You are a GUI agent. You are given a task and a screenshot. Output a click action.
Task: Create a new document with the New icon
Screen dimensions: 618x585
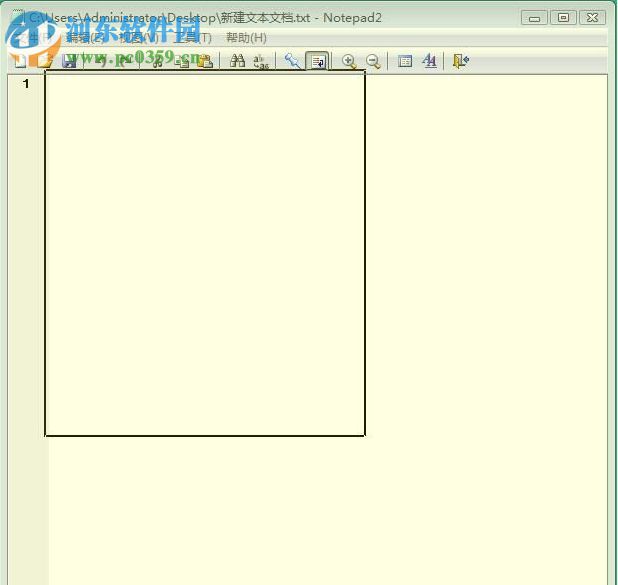20,61
